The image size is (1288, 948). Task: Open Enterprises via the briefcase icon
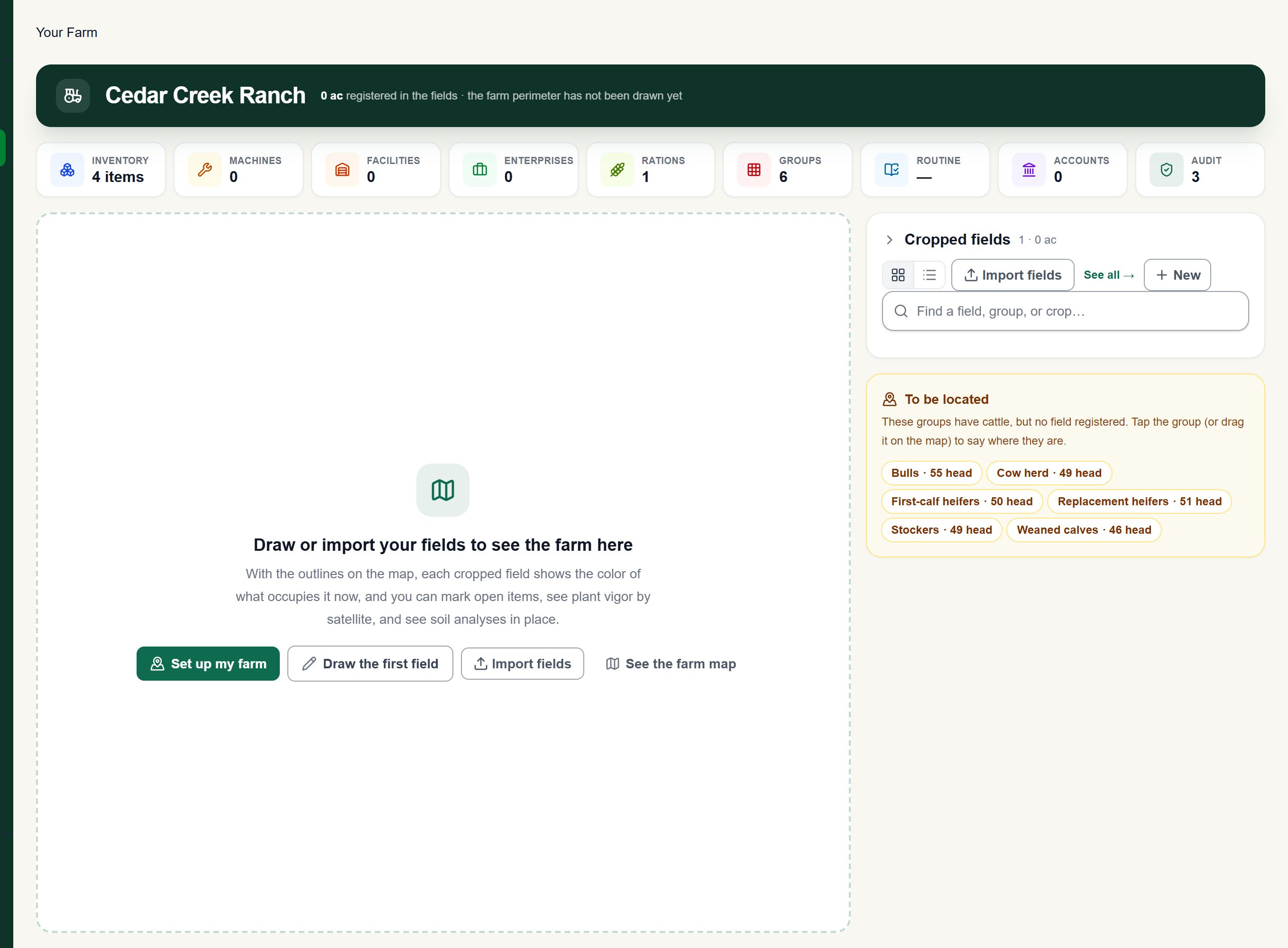pos(480,170)
